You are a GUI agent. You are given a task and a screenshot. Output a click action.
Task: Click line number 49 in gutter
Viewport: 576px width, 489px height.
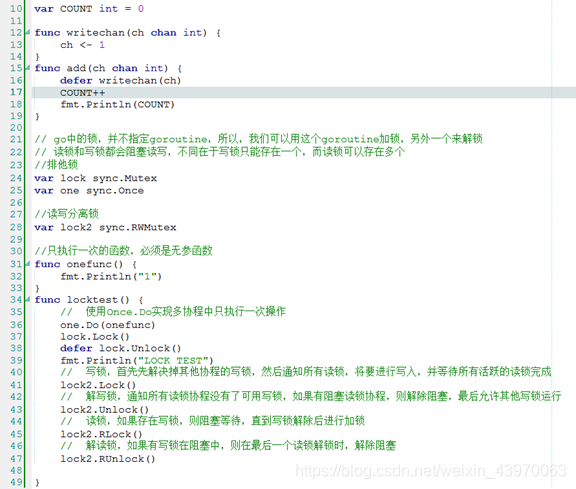16,482
